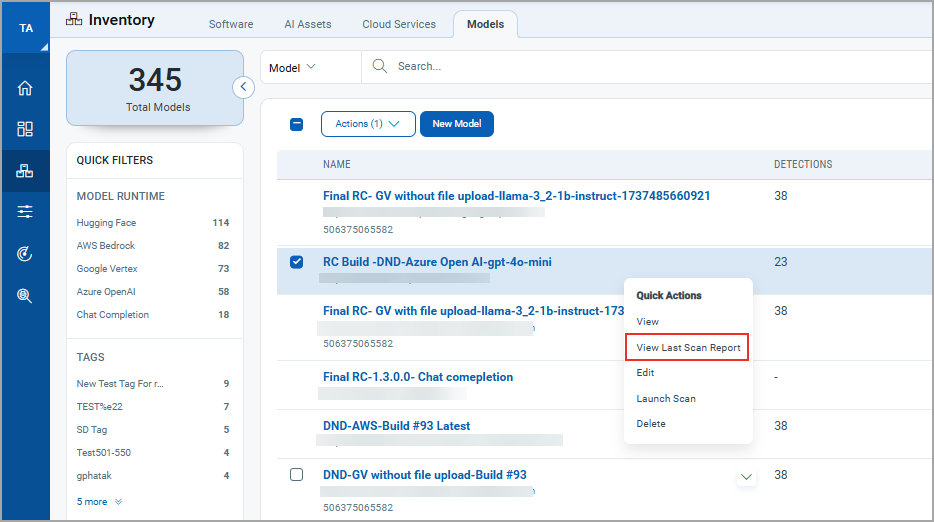Open the Model dropdown
This screenshot has height=522, width=934.
(x=292, y=67)
